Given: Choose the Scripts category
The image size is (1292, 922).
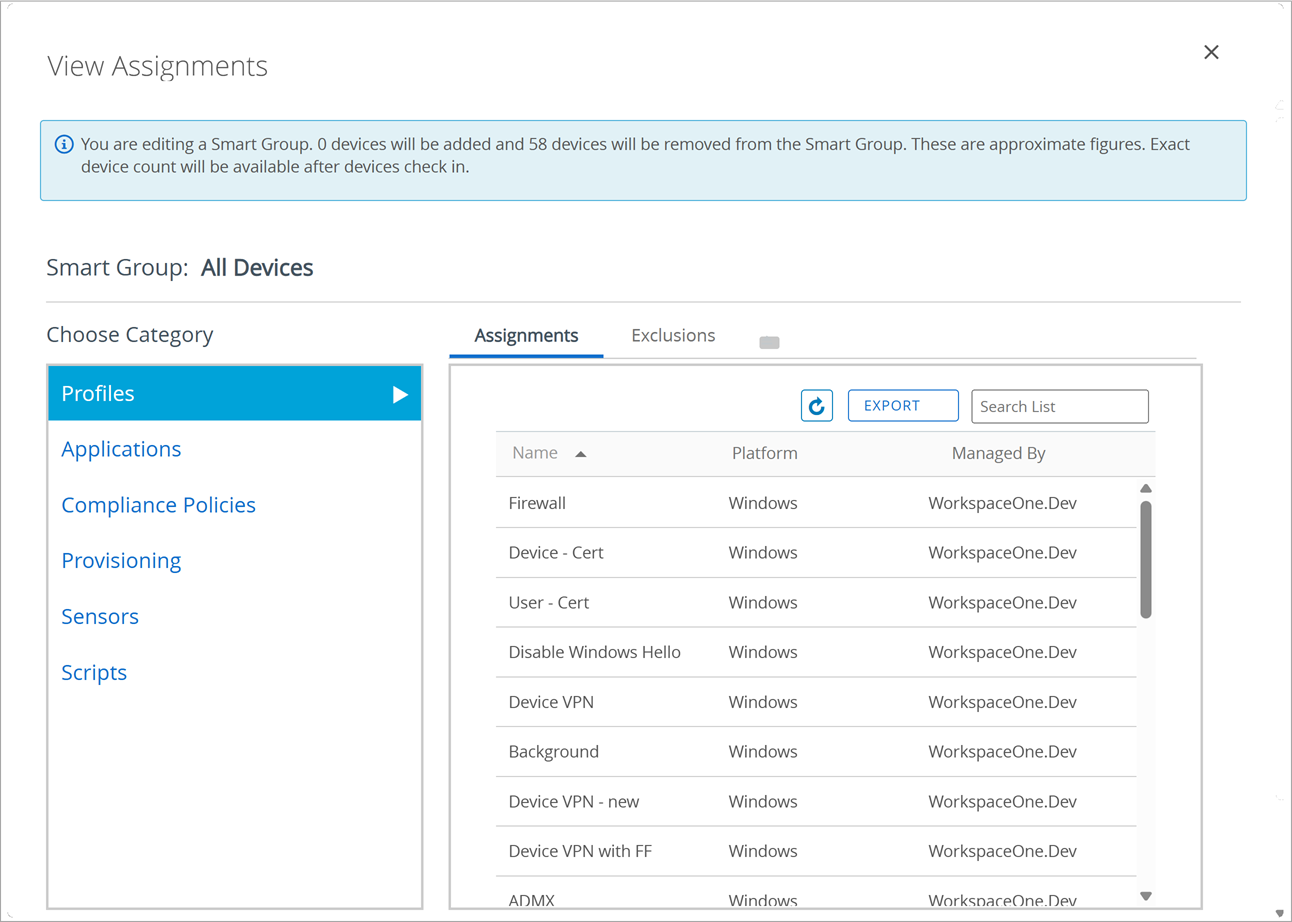Looking at the screenshot, I should tap(94, 673).
